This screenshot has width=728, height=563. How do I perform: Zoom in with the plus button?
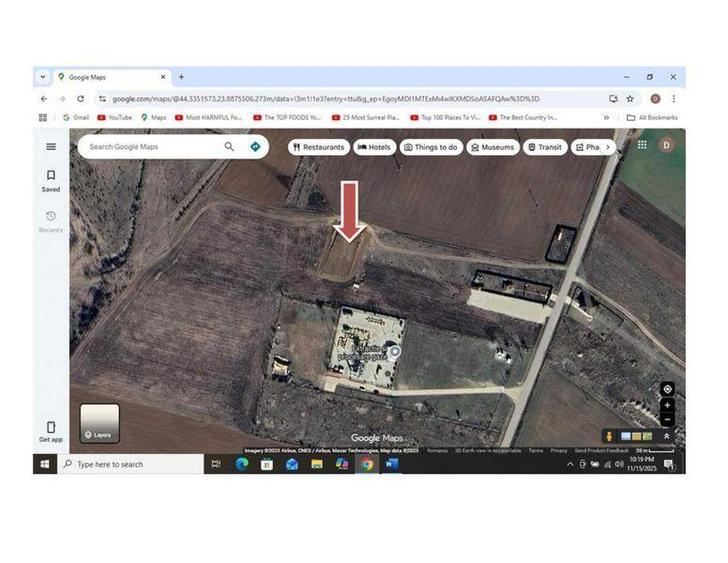pyautogui.click(x=667, y=405)
